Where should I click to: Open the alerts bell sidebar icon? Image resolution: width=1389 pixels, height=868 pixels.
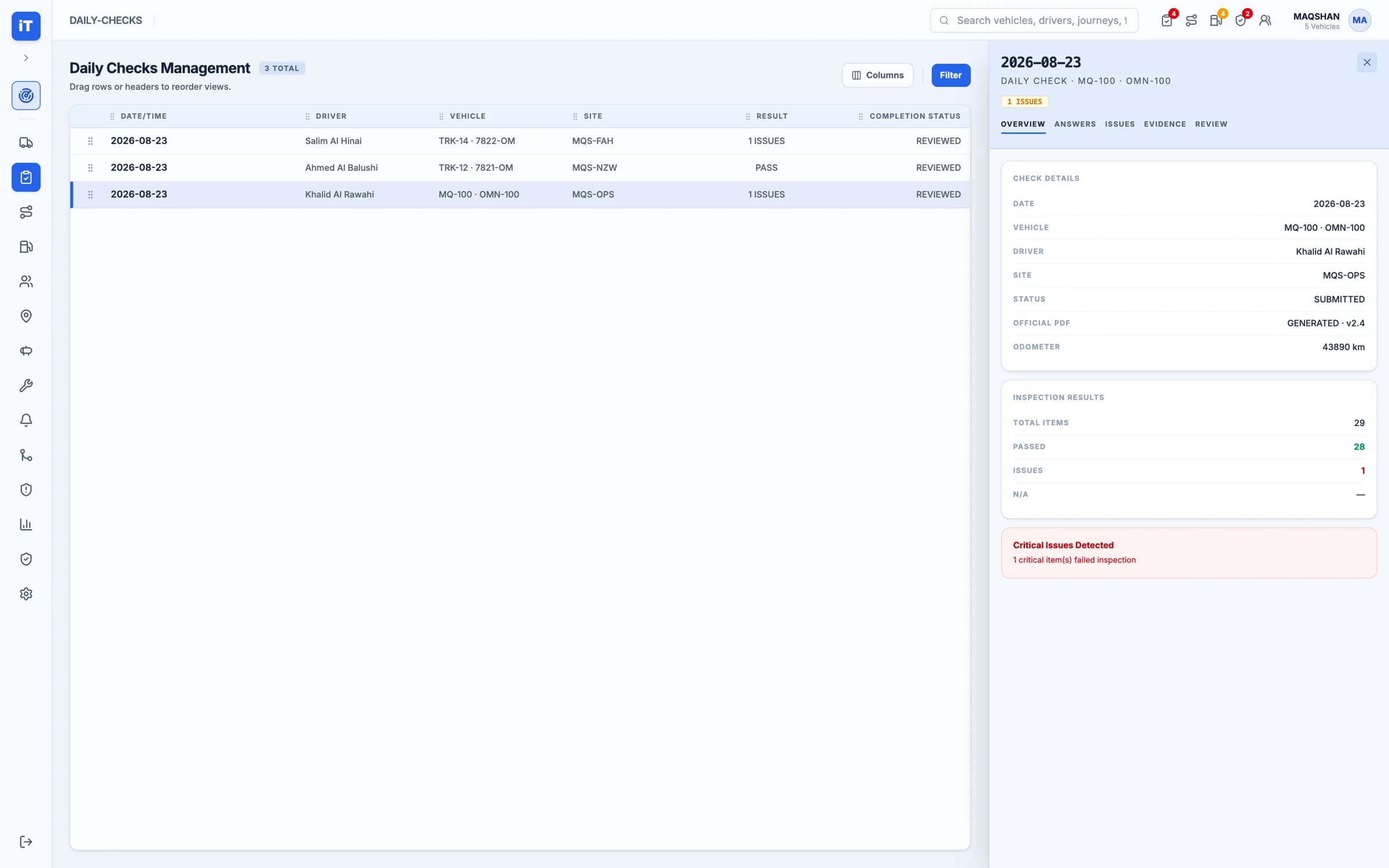pos(26,420)
